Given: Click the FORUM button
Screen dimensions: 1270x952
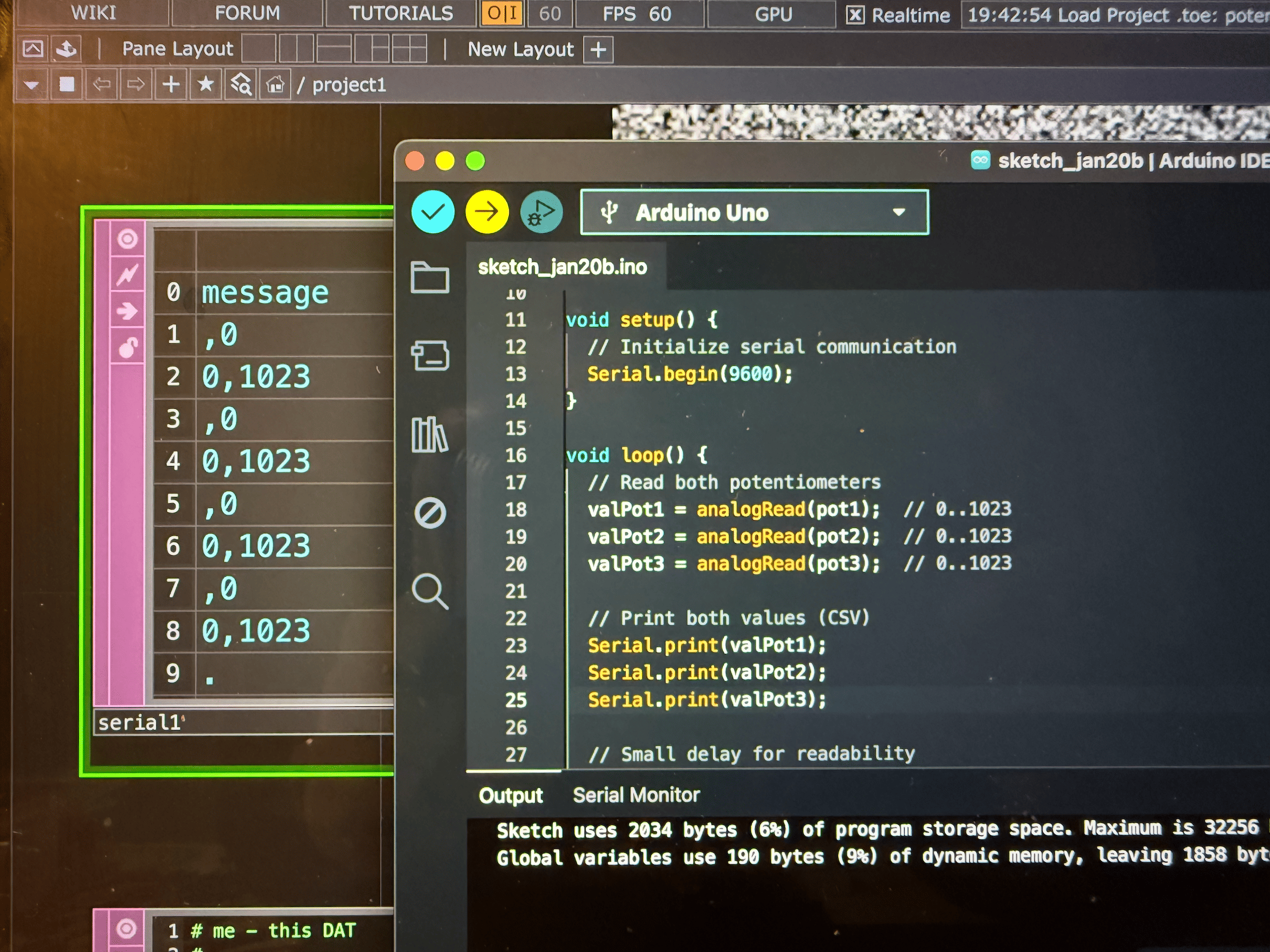Looking at the screenshot, I should coord(247,13).
